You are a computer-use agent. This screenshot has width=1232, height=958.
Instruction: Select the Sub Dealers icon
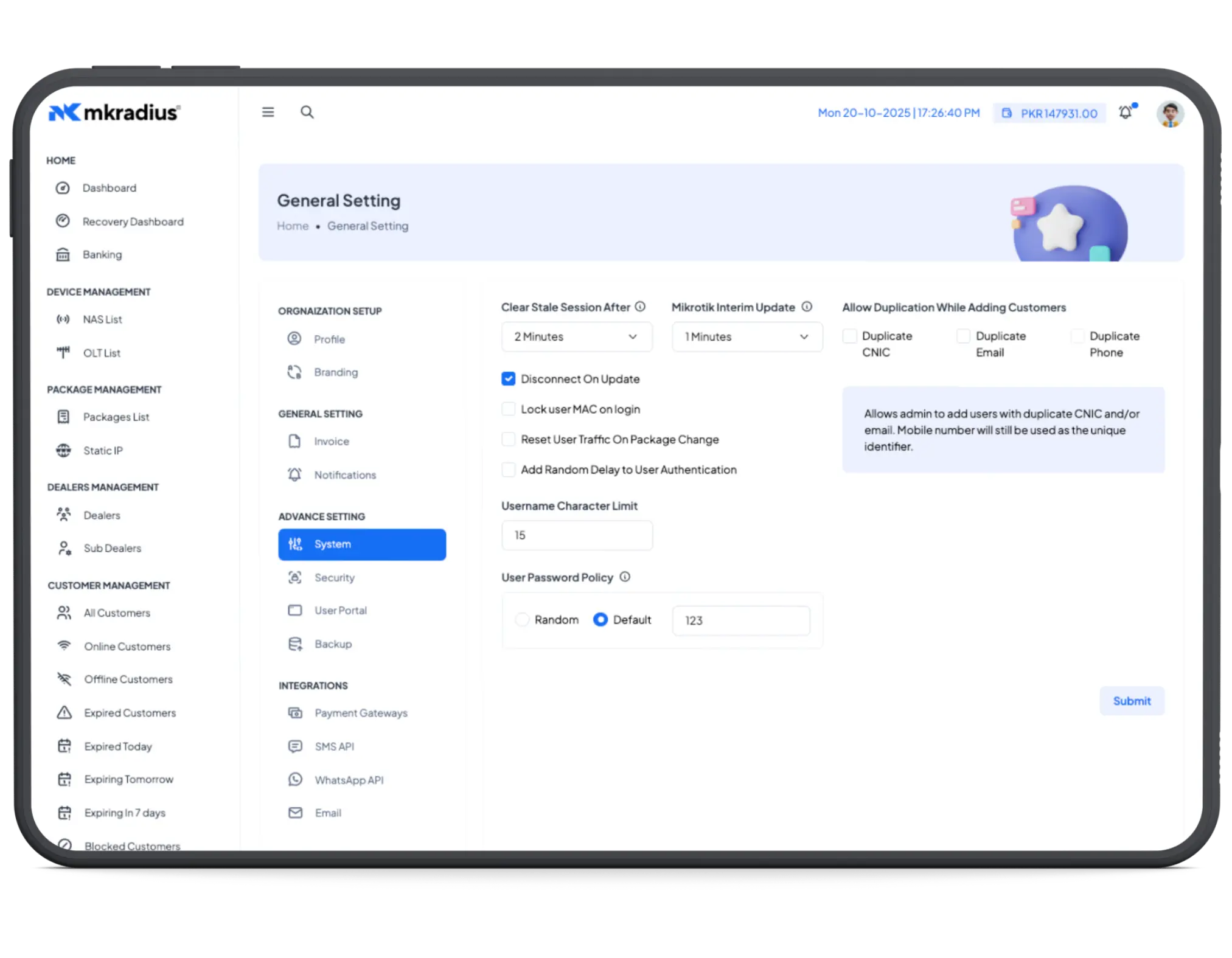[x=64, y=547]
